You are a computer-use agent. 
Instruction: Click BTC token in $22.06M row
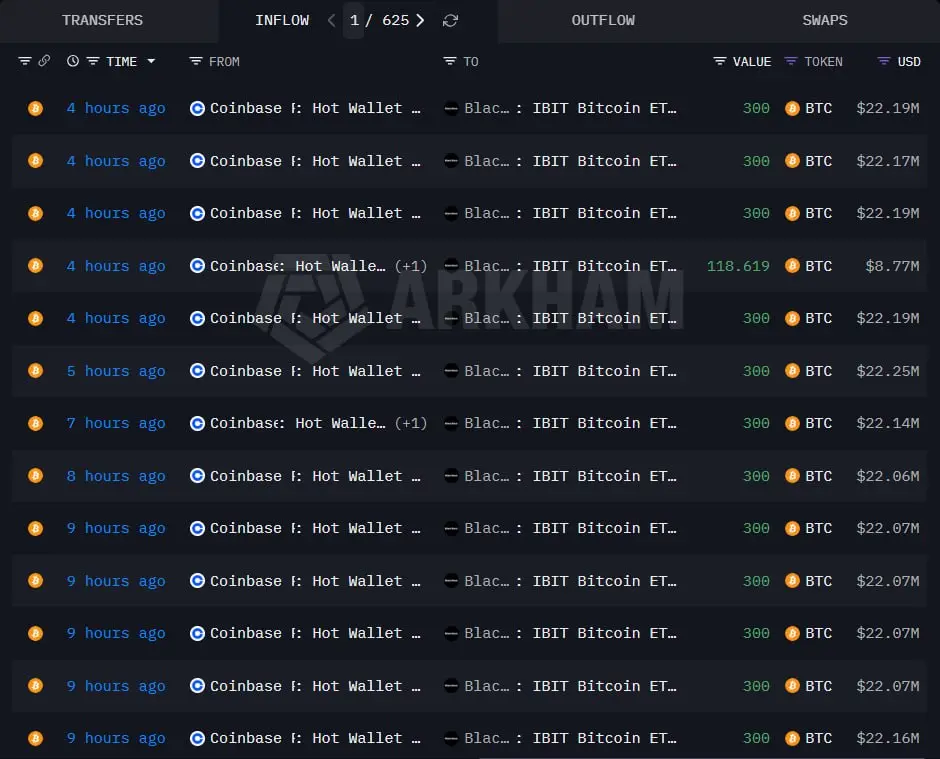point(809,476)
